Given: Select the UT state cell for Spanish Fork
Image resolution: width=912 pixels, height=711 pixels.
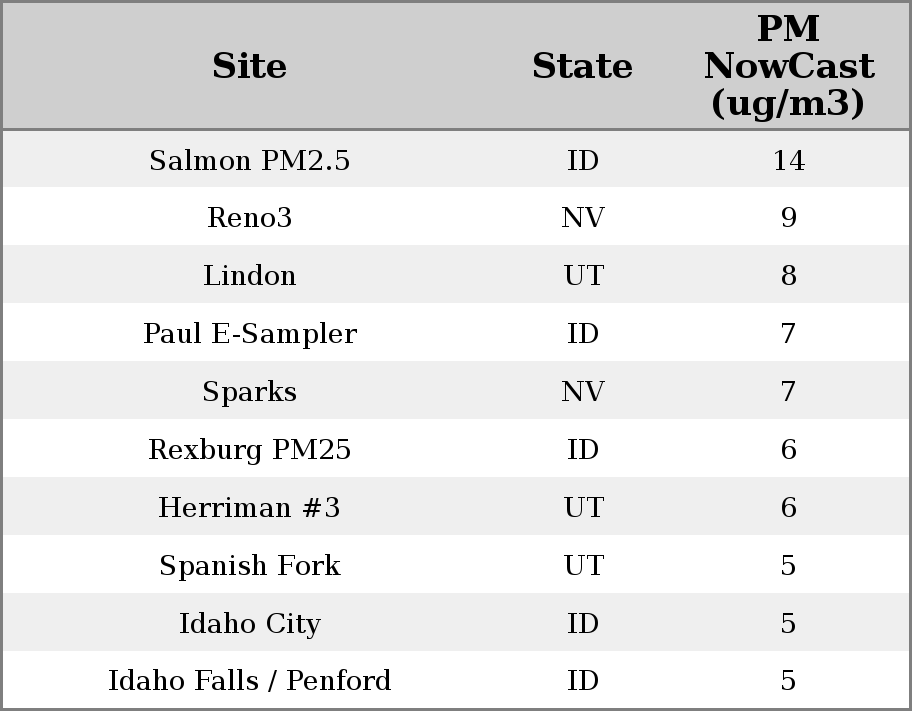Looking at the screenshot, I should pos(583,566).
